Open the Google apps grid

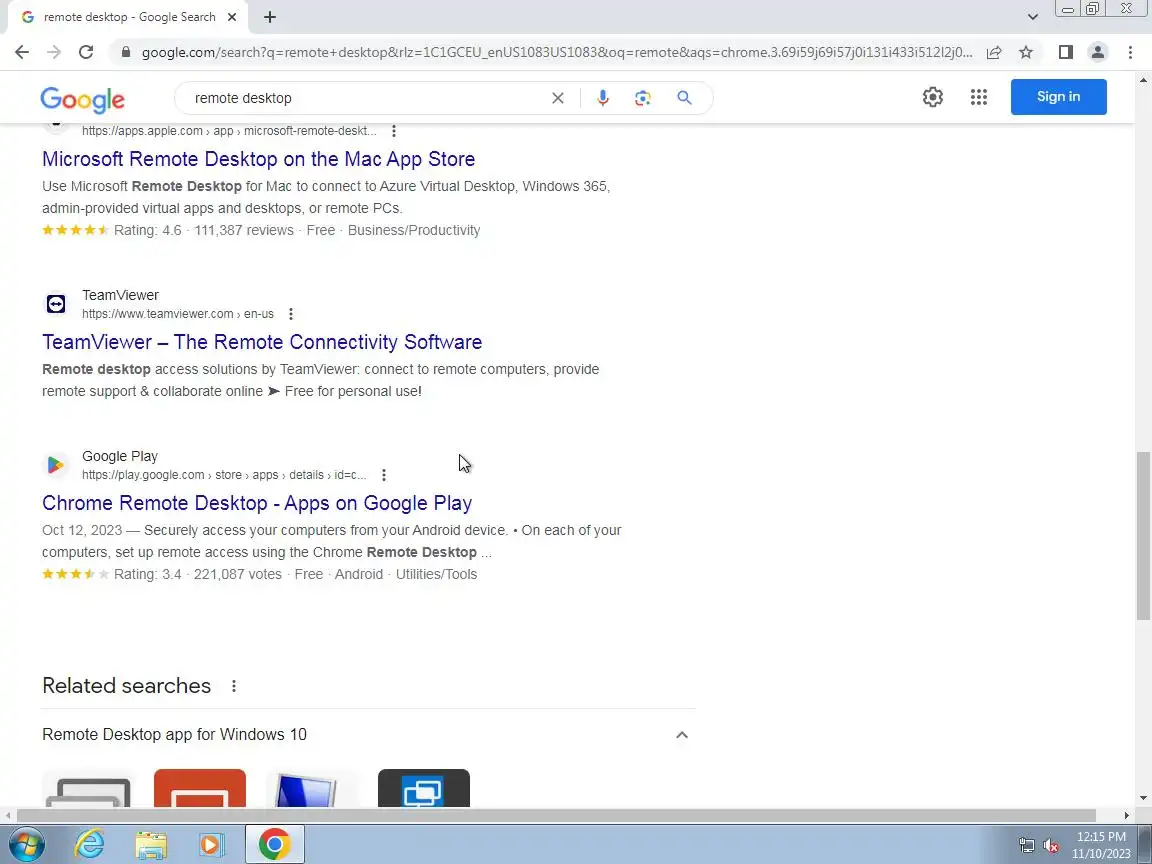coord(978,97)
